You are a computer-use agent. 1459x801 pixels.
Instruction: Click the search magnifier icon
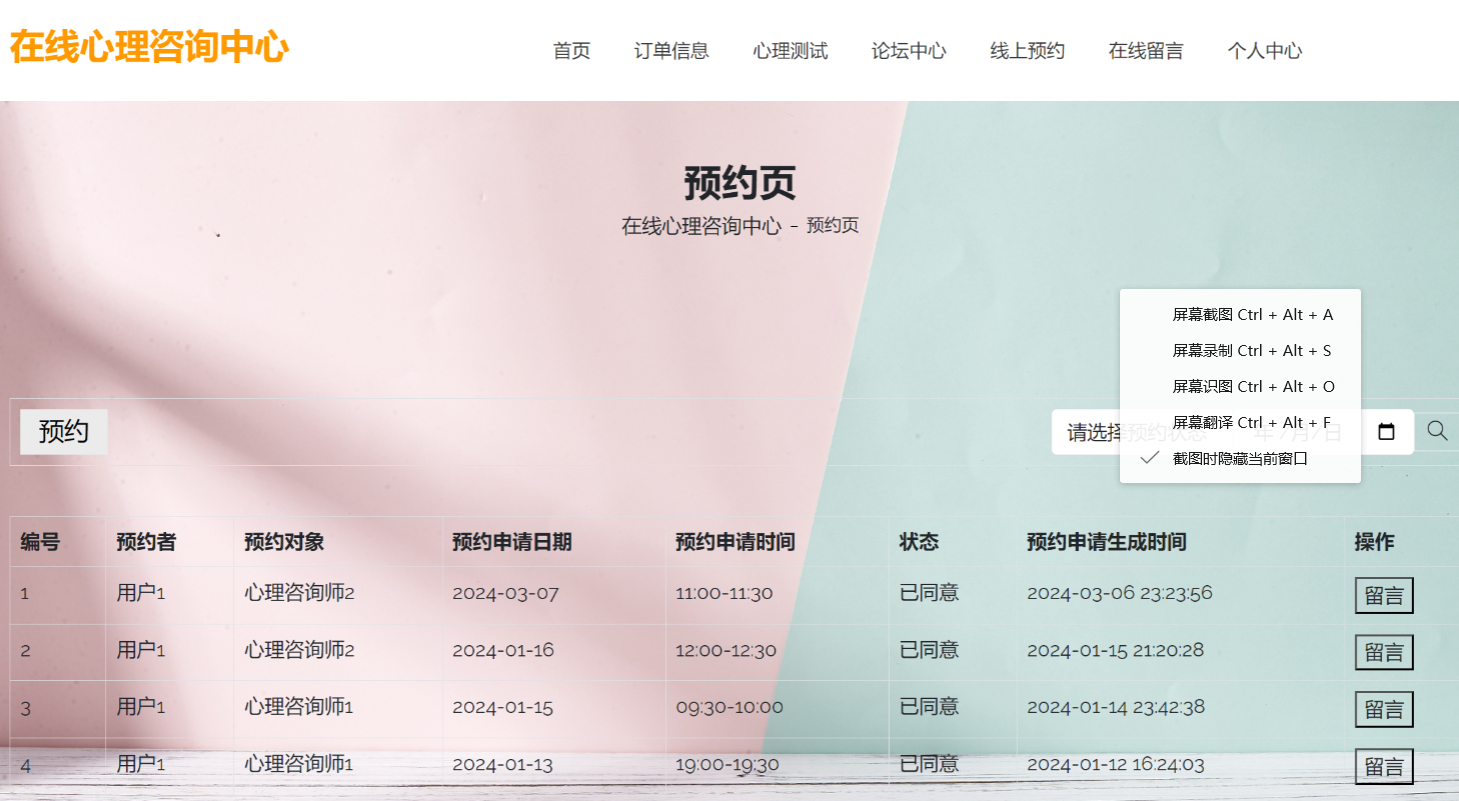[1437, 431]
